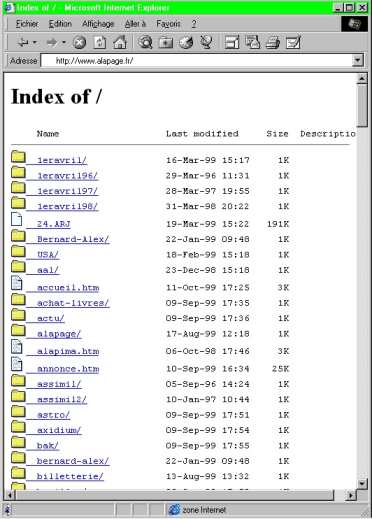Open the Back button history dropdown arrow
This screenshot has width=372, height=519.
(34, 43)
